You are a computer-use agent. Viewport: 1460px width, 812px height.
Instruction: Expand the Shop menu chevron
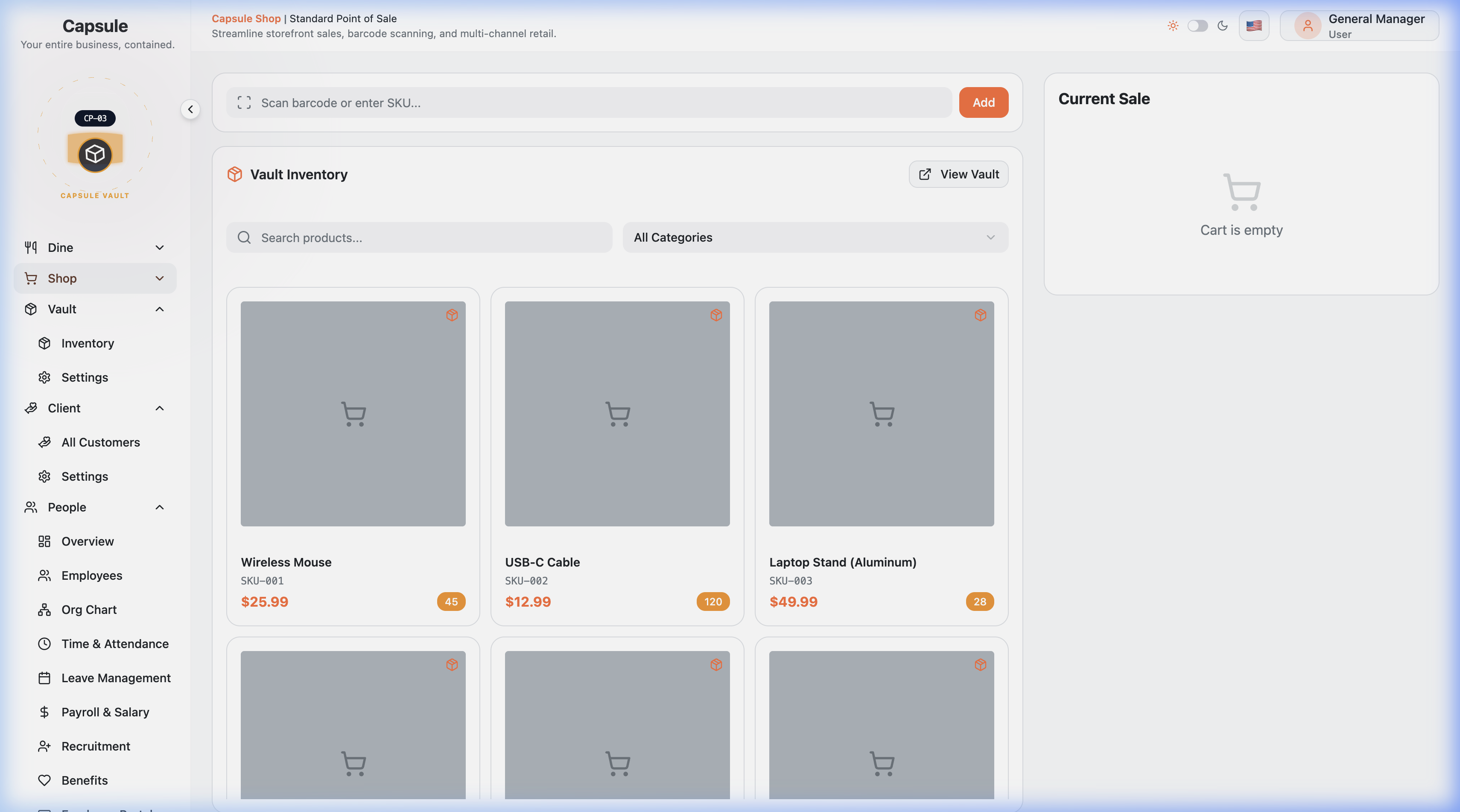pyautogui.click(x=159, y=278)
